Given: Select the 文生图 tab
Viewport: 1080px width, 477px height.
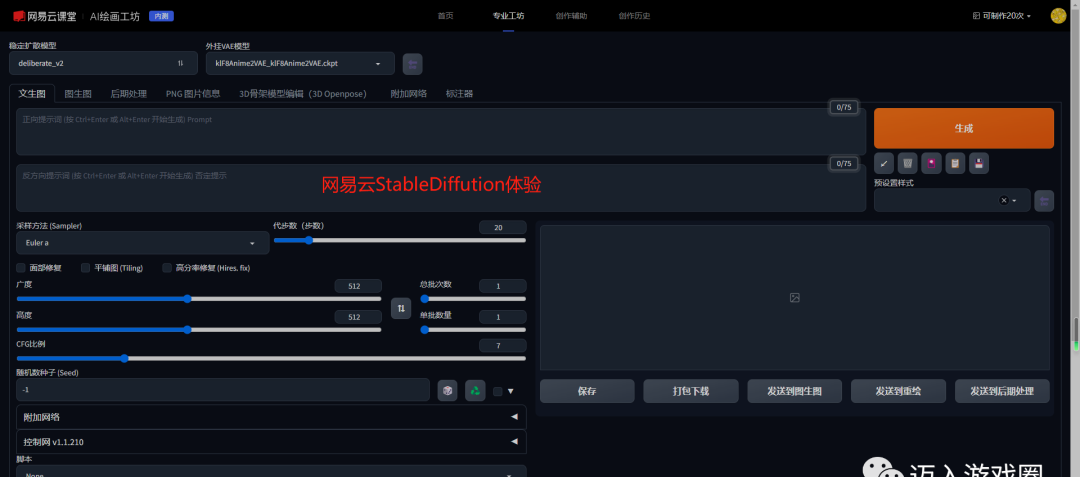Looking at the screenshot, I should point(32,94).
